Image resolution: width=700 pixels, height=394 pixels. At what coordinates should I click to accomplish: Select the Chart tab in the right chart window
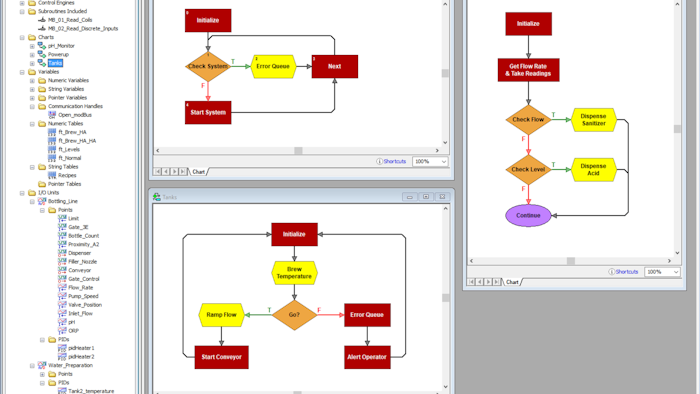(512, 282)
